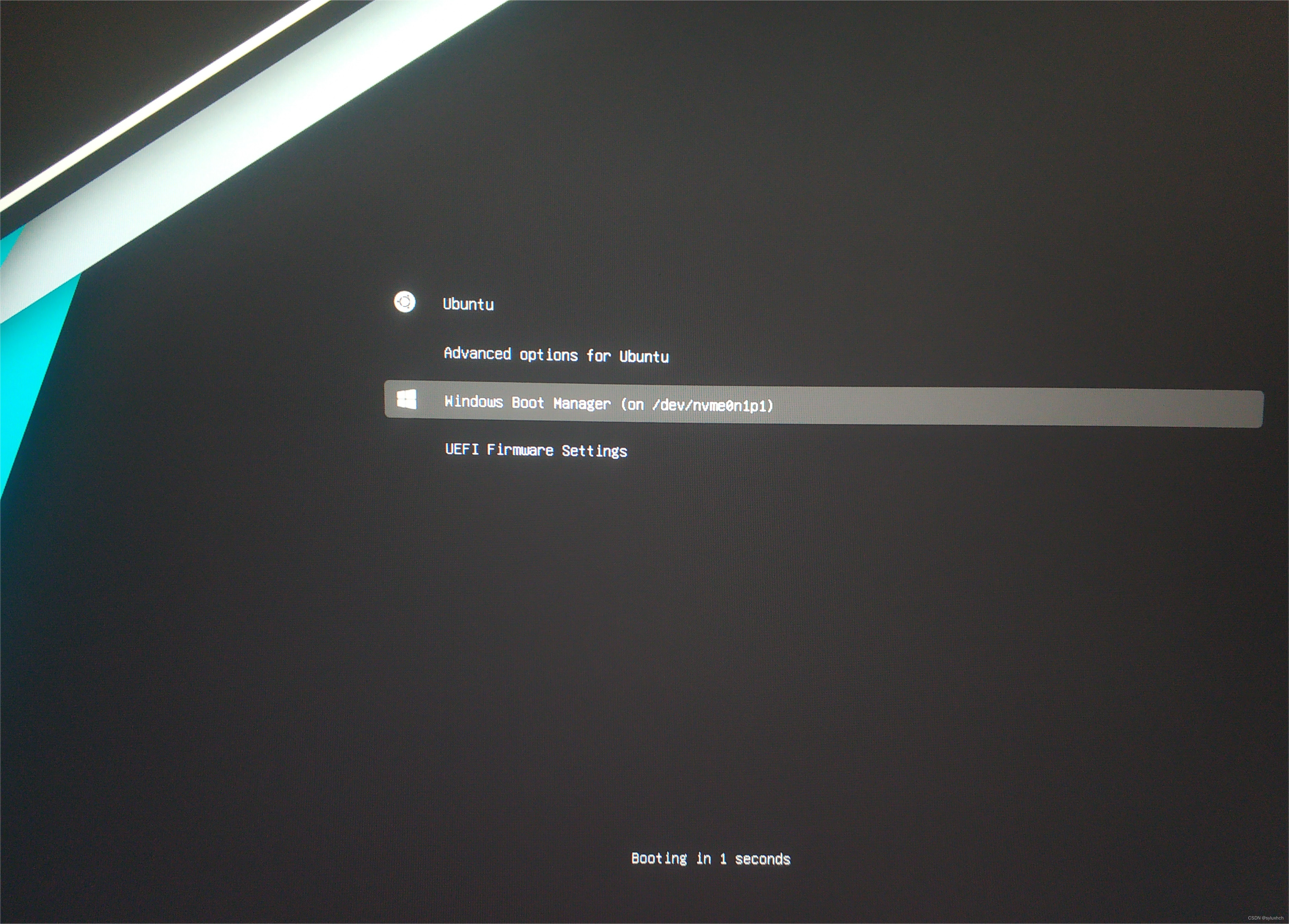
Task: Click the countdown digit '1' at bottom
Action: [723, 859]
